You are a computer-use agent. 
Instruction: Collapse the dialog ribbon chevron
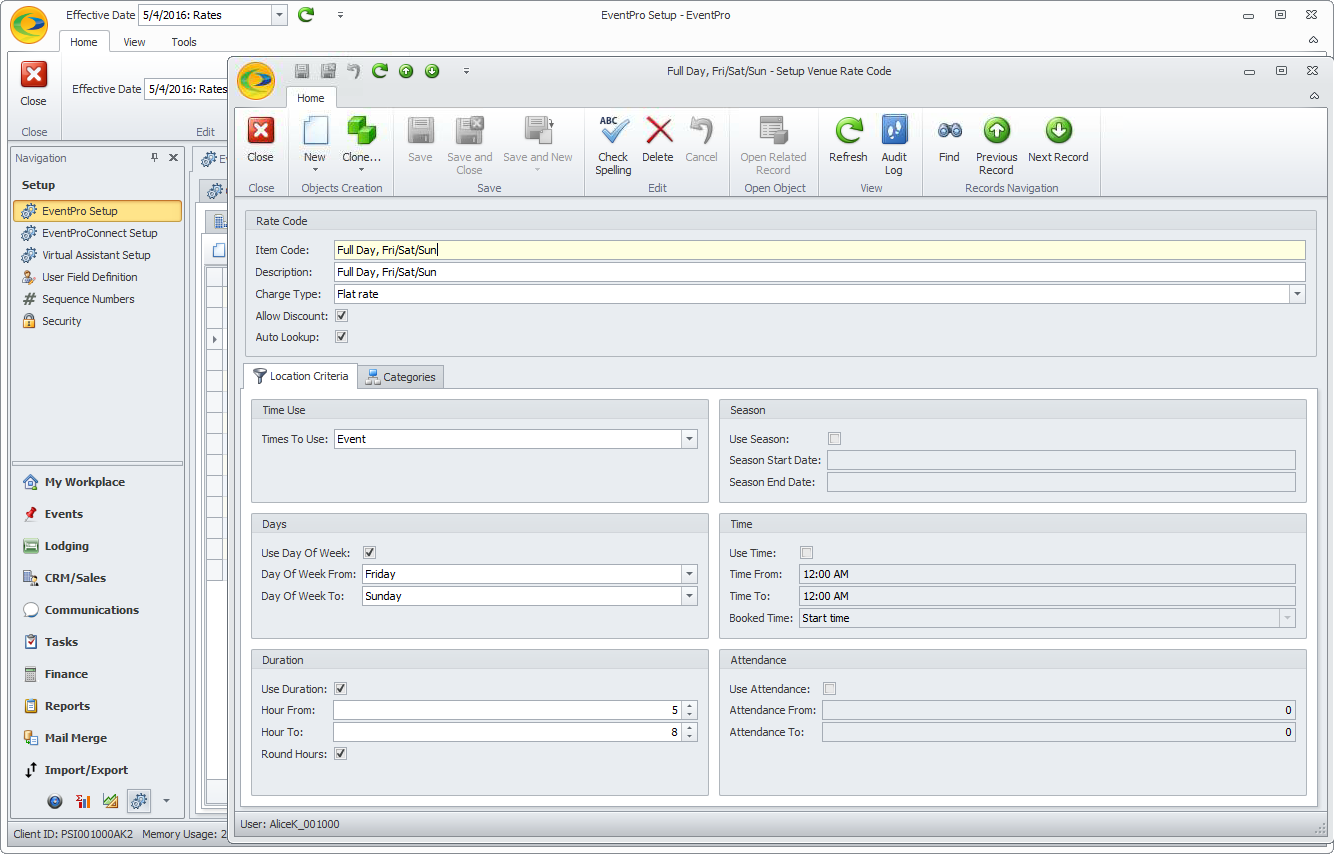(x=1314, y=96)
